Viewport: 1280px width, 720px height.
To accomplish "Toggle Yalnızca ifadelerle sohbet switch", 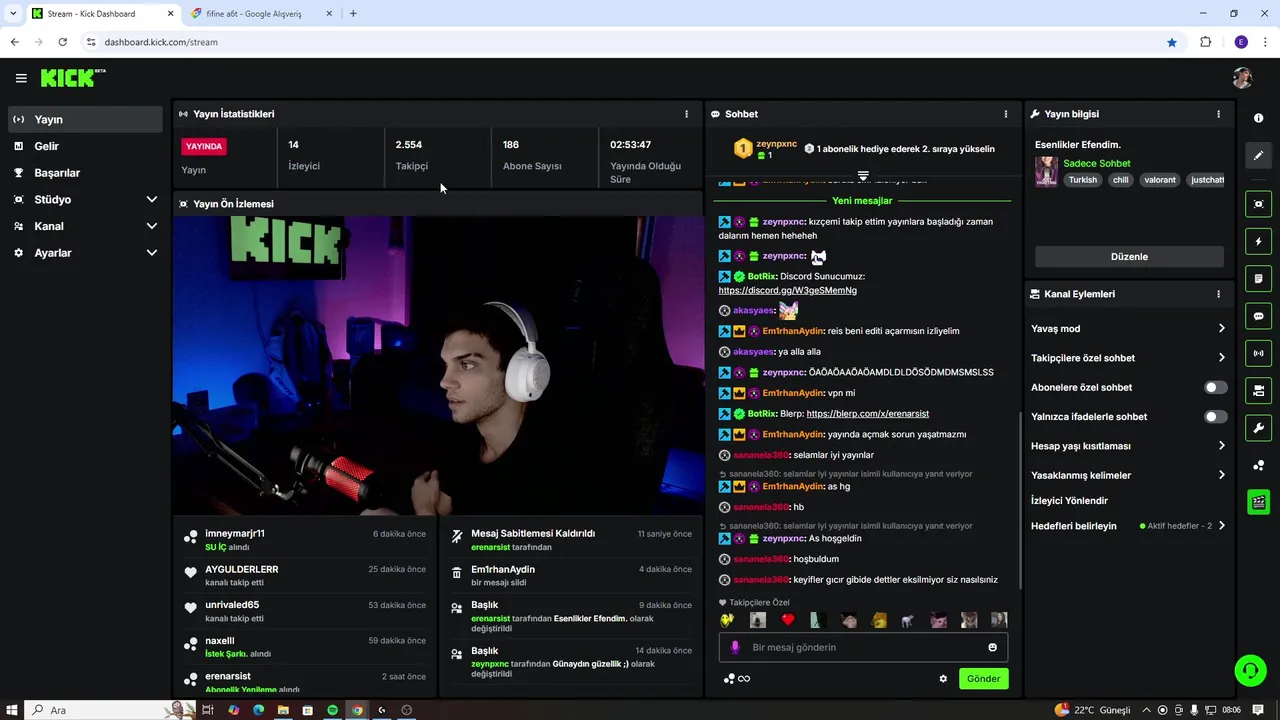I will 1215,417.
